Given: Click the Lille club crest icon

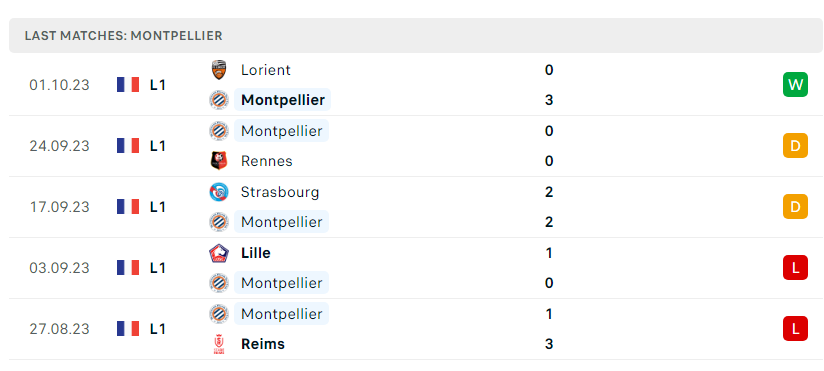Looking at the screenshot, I should tap(219, 253).
